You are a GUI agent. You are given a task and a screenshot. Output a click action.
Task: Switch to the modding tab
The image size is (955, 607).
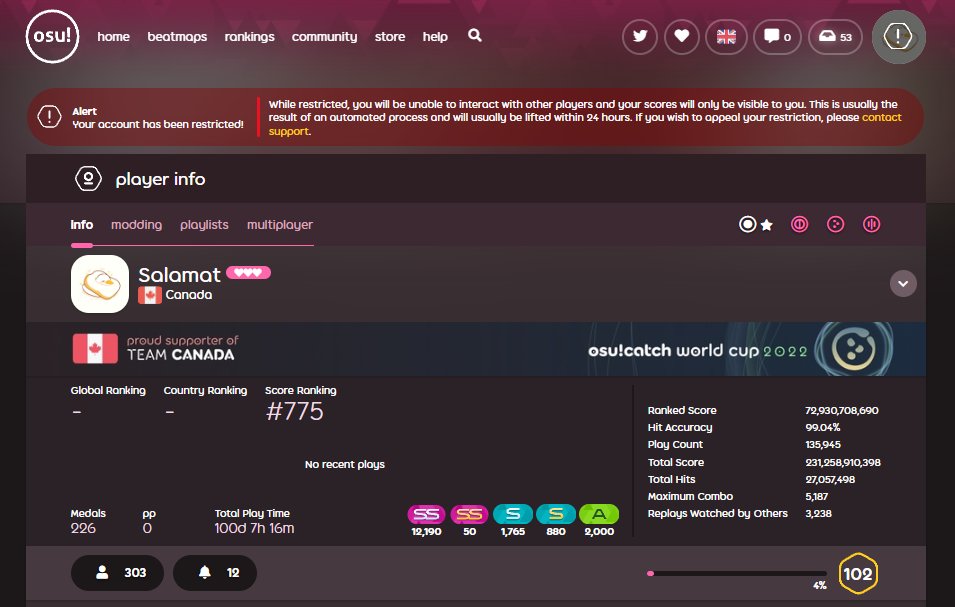136,225
